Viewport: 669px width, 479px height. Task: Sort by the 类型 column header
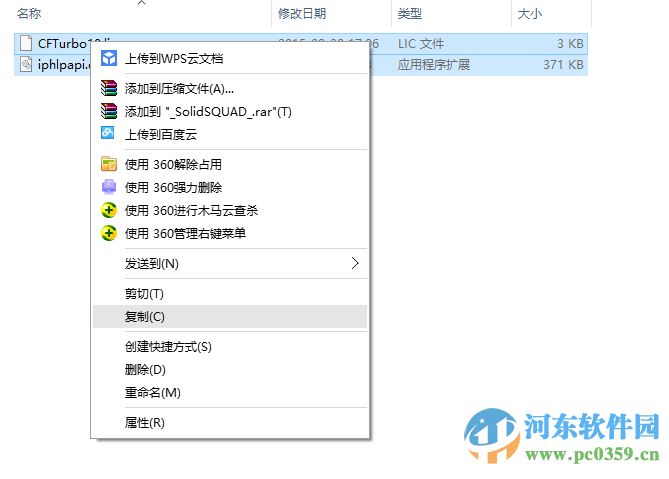coord(410,14)
